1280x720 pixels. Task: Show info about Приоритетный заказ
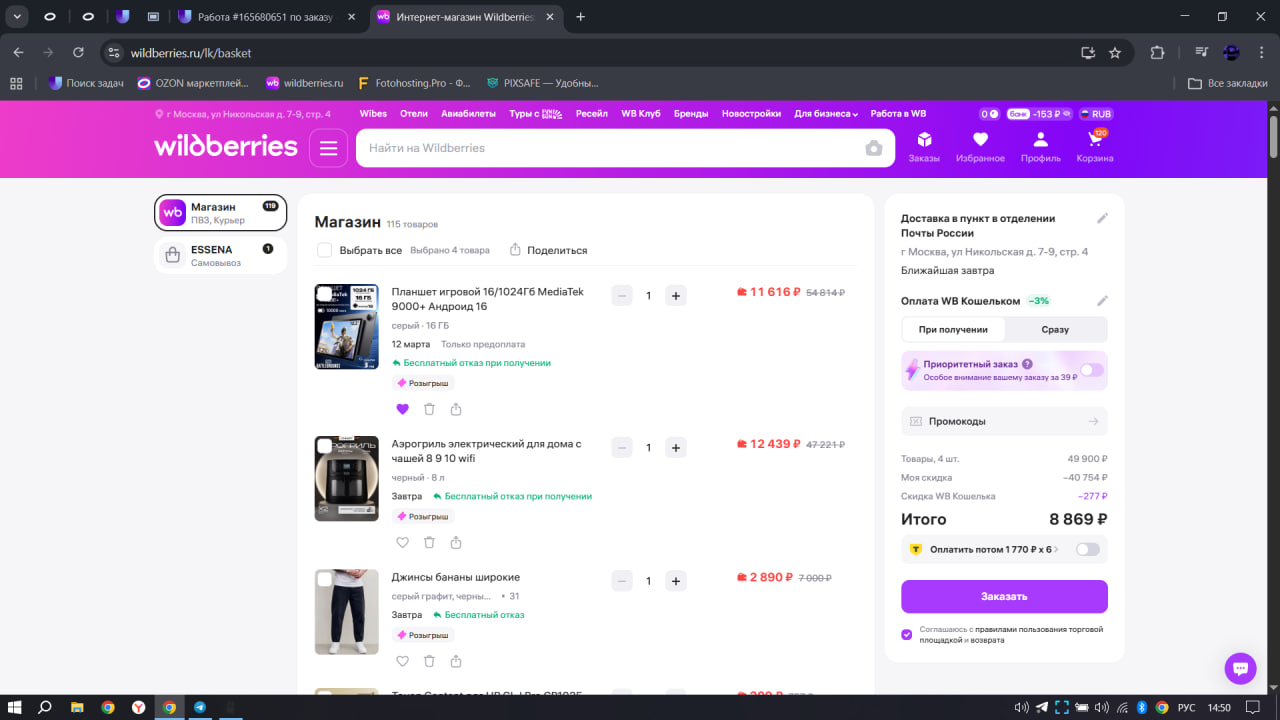pyautogui.click(x=1027, y=364)
